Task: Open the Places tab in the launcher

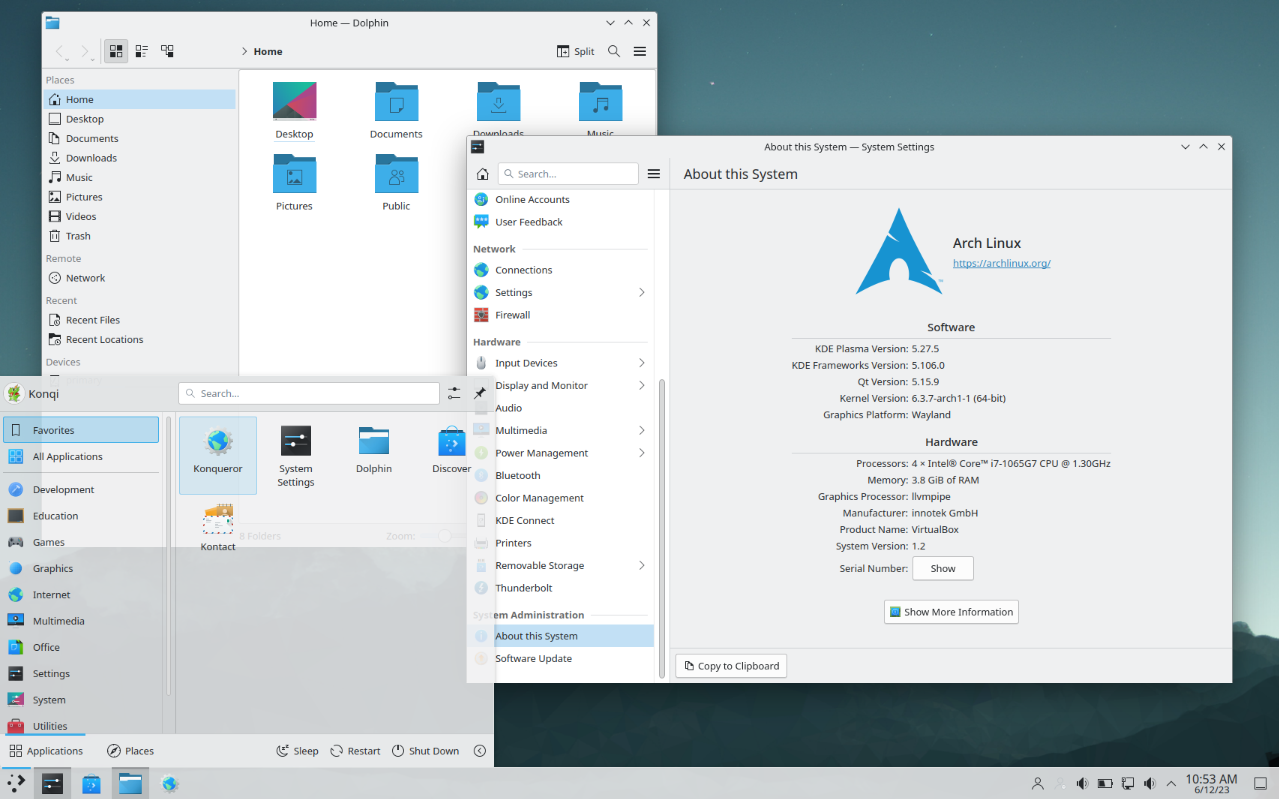Action: [130, 750]
